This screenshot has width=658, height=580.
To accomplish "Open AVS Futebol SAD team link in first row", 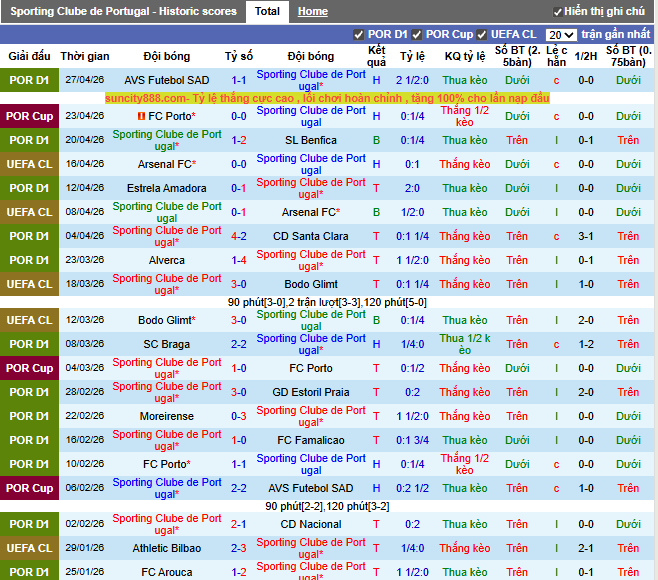I will point(167,80).
